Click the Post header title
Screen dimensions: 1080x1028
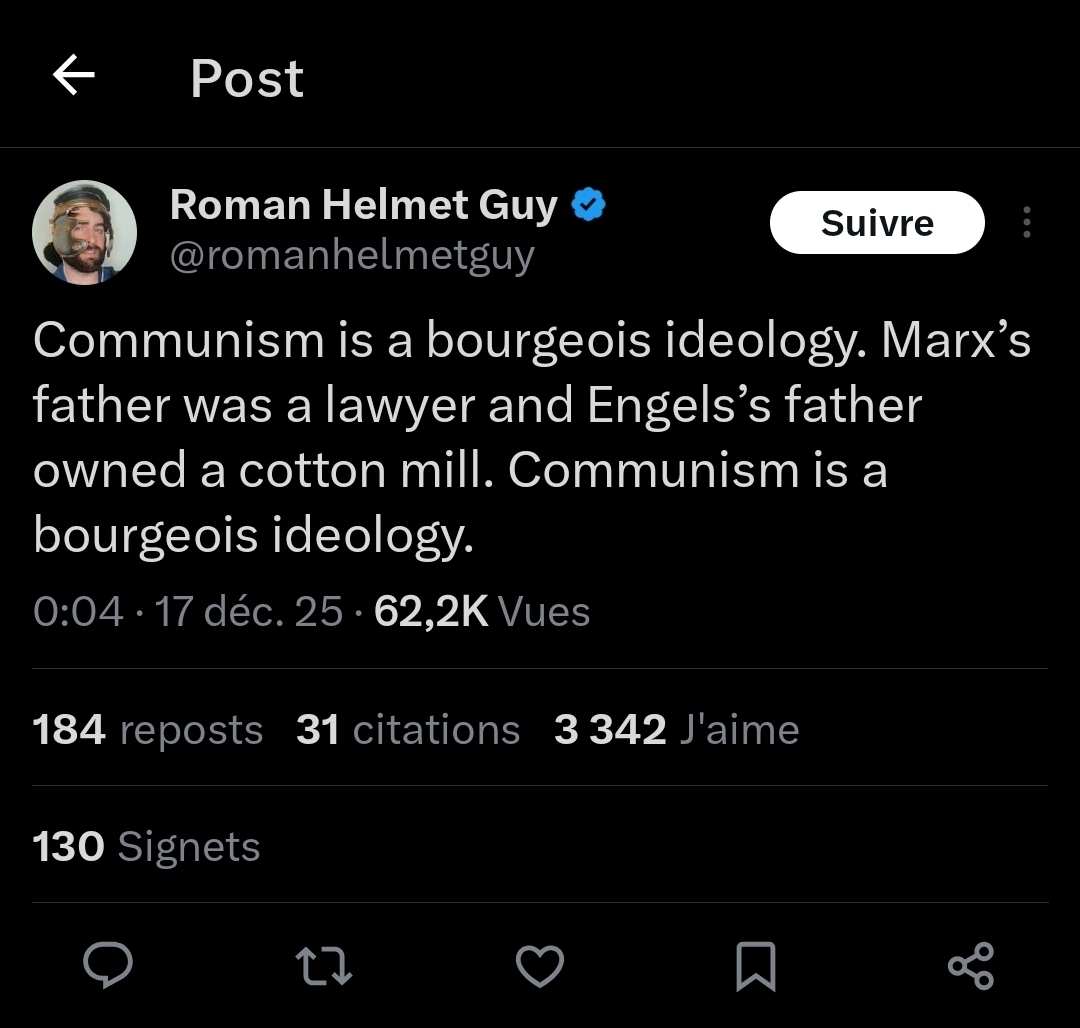(x=247, y=78)
